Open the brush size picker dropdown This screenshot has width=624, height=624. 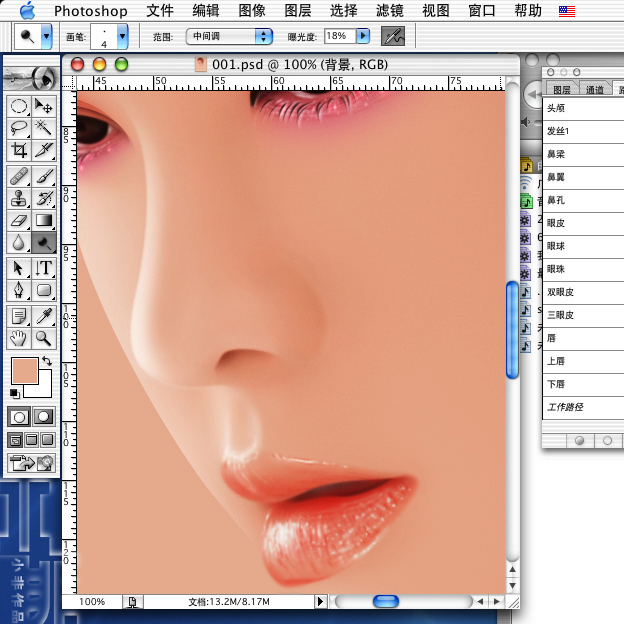122,36
